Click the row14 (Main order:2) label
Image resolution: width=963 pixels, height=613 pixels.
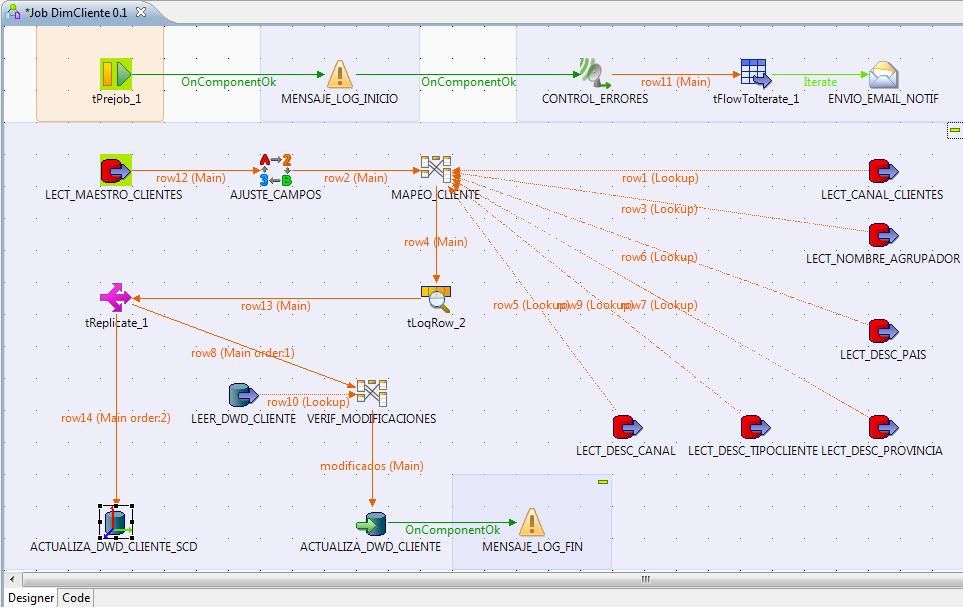115,418
